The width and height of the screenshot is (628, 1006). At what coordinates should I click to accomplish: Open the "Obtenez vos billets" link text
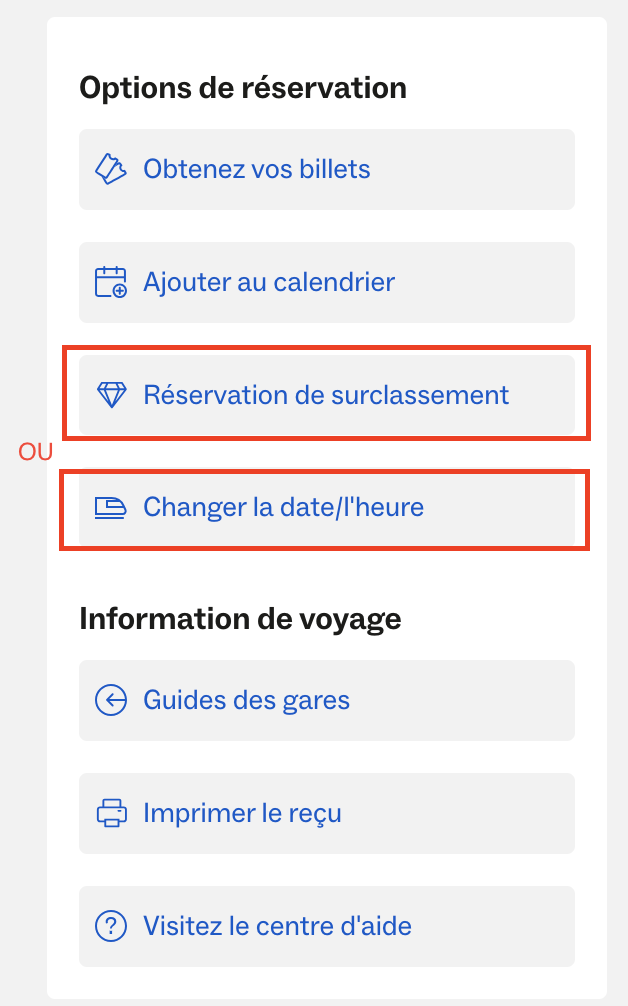[x=257, y=169]
